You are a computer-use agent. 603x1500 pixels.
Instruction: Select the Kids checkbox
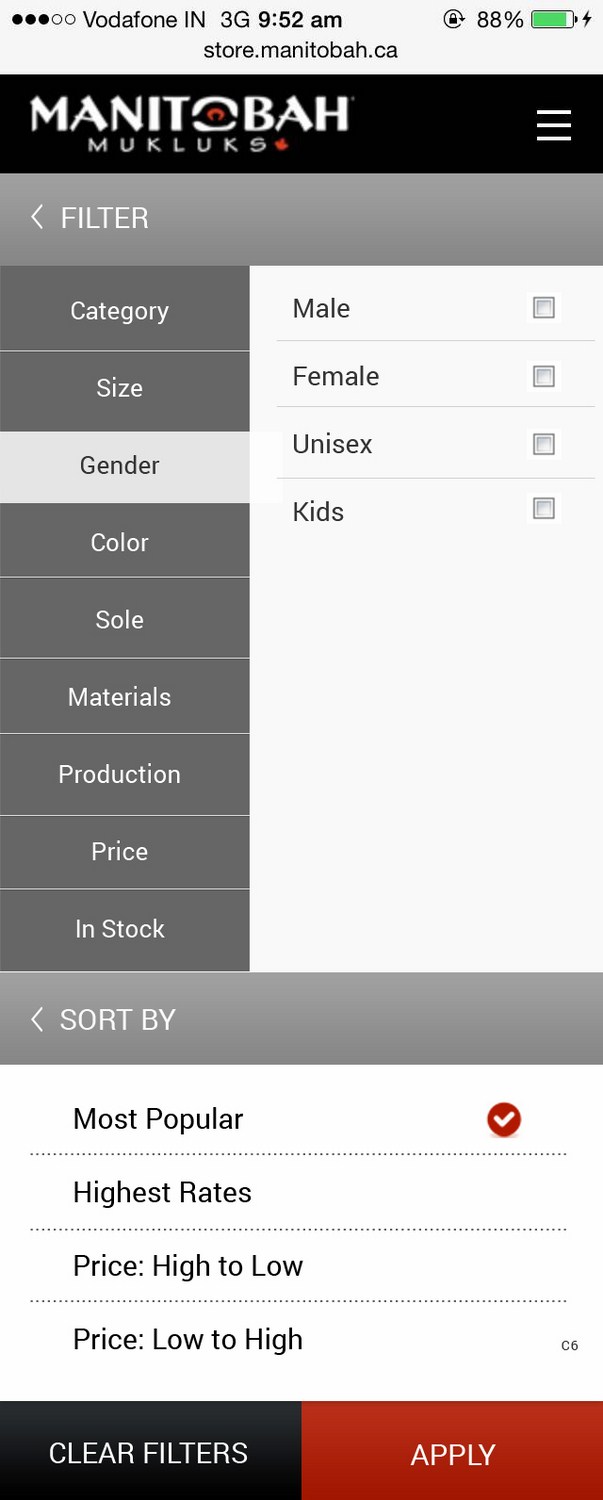(544, 509)
